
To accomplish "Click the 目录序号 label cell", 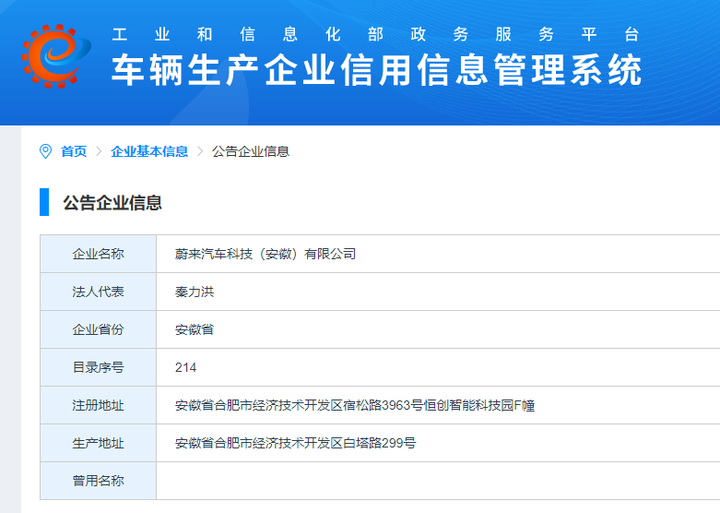I will pos(98,367).
